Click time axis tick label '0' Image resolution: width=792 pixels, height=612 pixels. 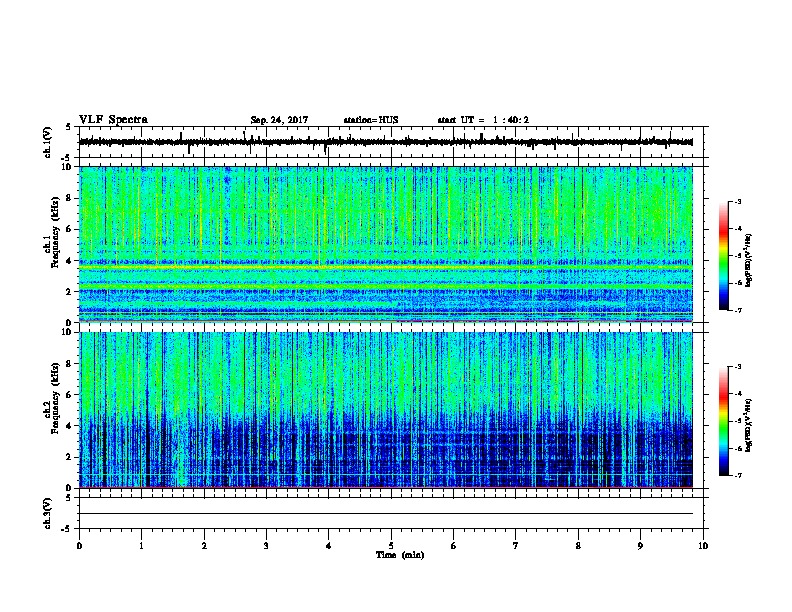coord(79,546)
